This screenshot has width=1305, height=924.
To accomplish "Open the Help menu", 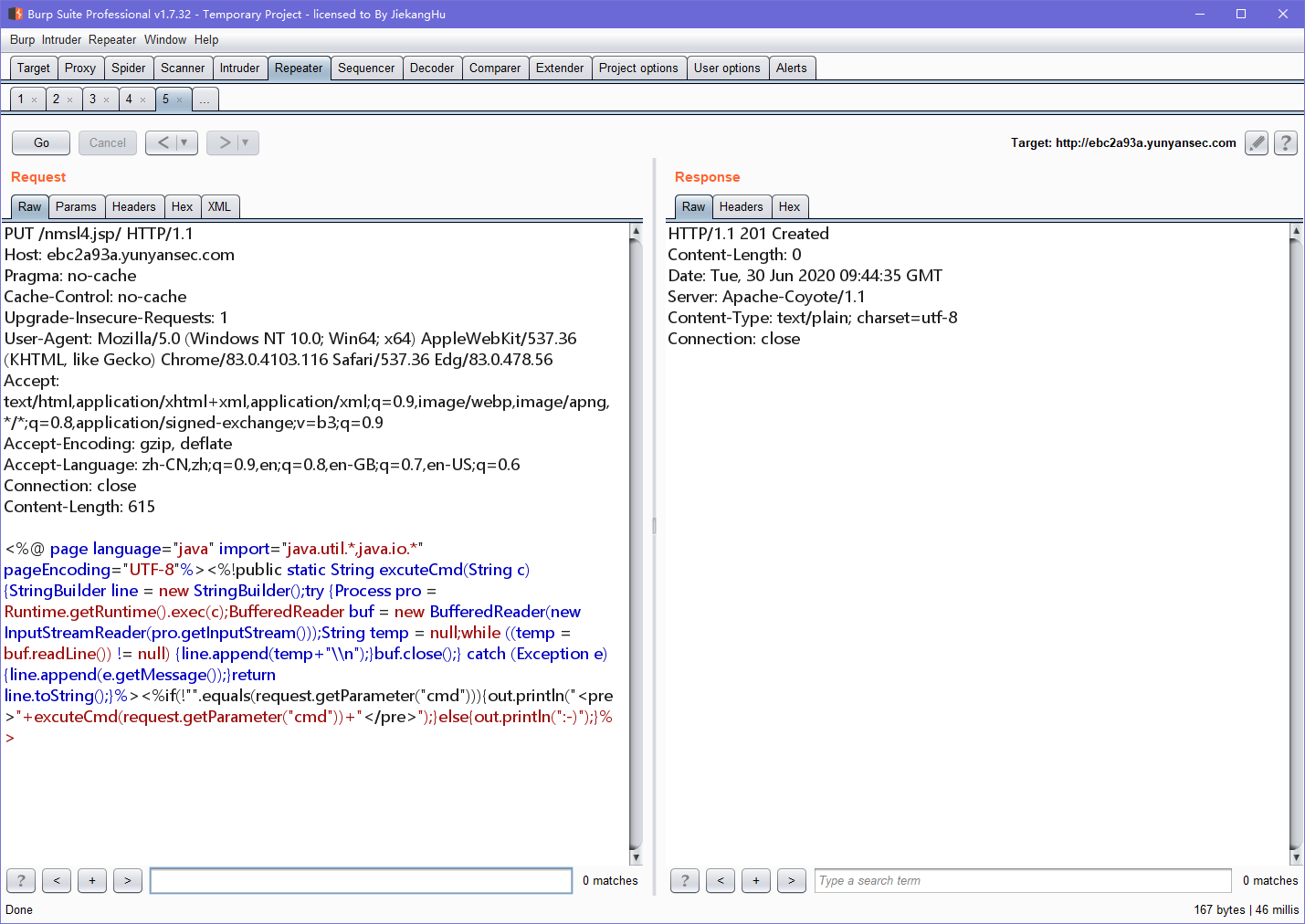I will 206,39.
